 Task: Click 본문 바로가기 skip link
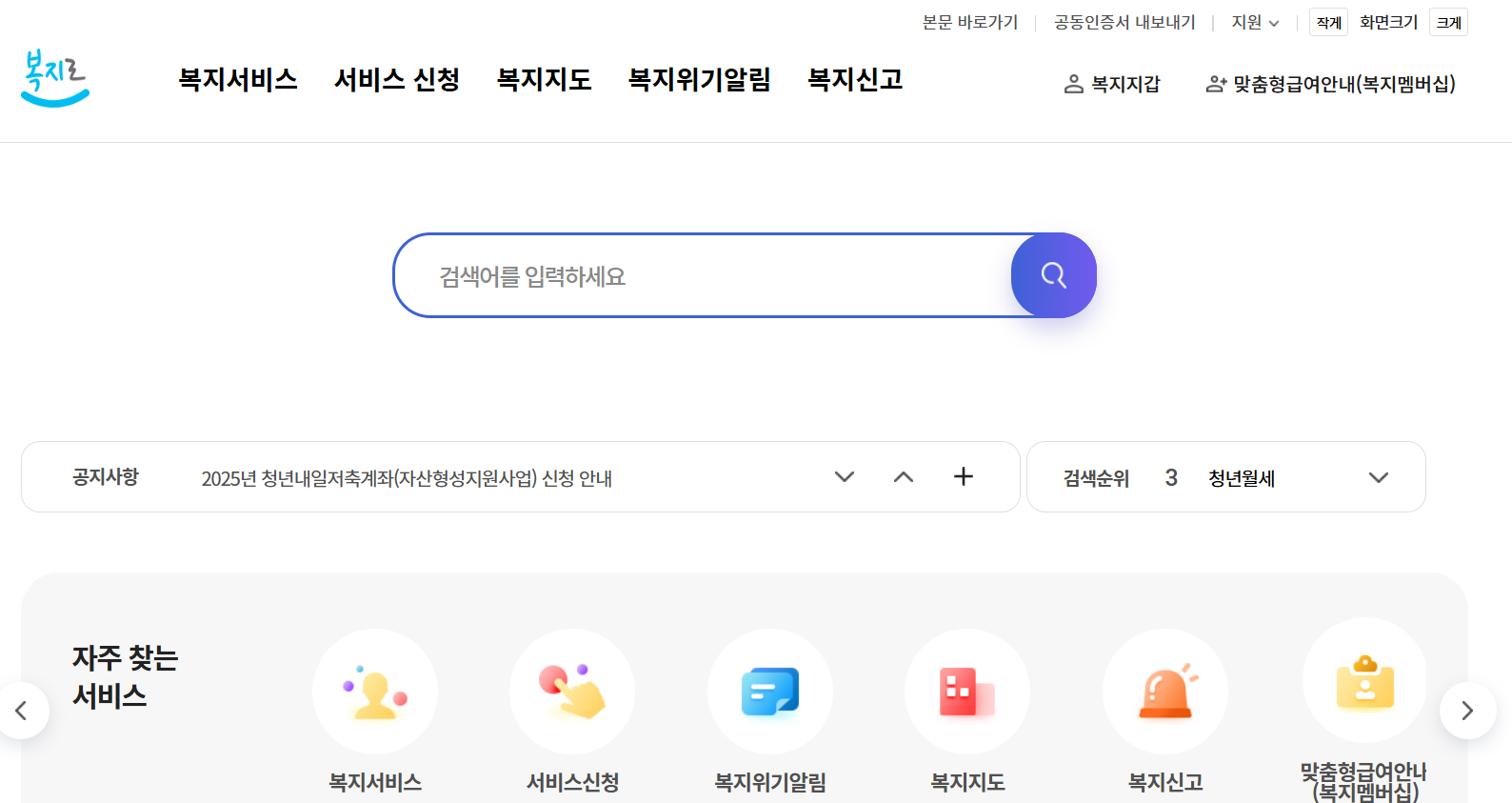coord(970,22)
